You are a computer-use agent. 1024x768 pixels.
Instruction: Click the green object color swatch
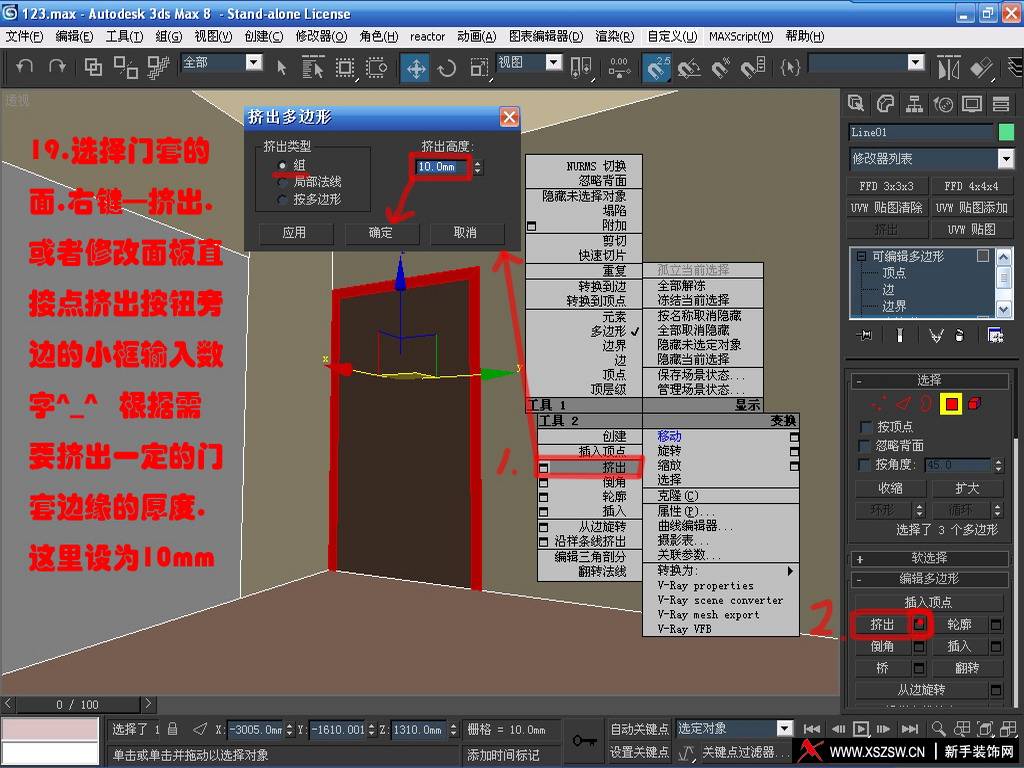(x=1006, y=132)
